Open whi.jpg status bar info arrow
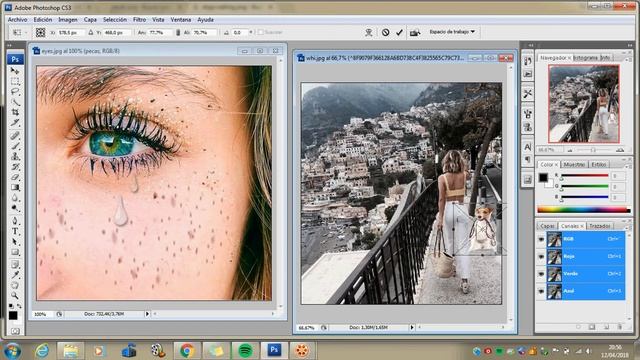Image resolution: width=640 pixels, height=360 pixels. click(x=412, y=327)
